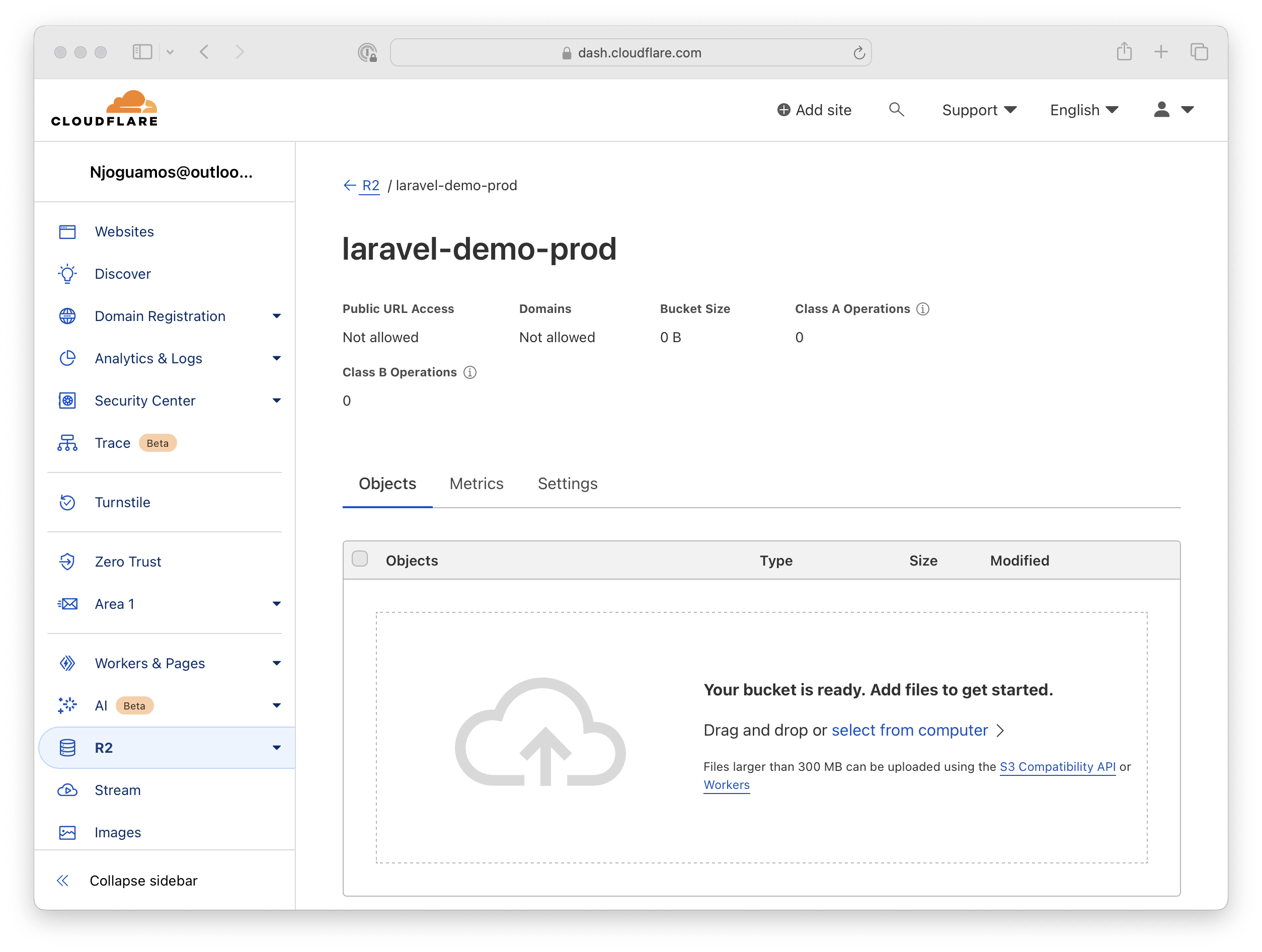Click the Objects column header
1262x952 pixels.
(412, 560)
